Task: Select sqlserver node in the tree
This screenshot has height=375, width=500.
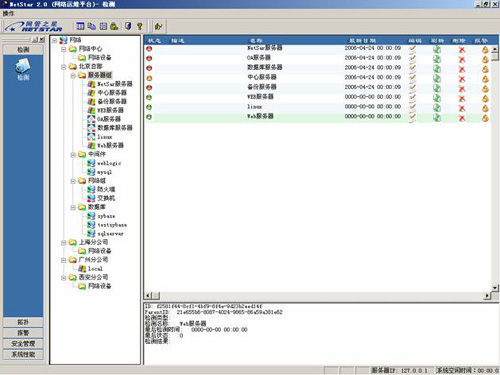Action: click(x=110, y=234)
